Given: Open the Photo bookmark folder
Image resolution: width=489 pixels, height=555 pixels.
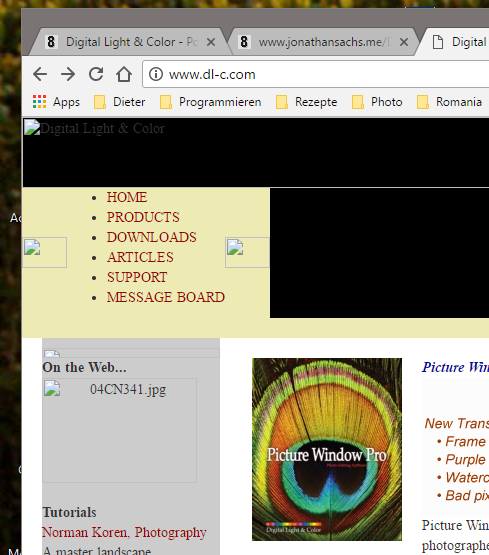Looking at the screenshot, I should (x=377, y=102).
